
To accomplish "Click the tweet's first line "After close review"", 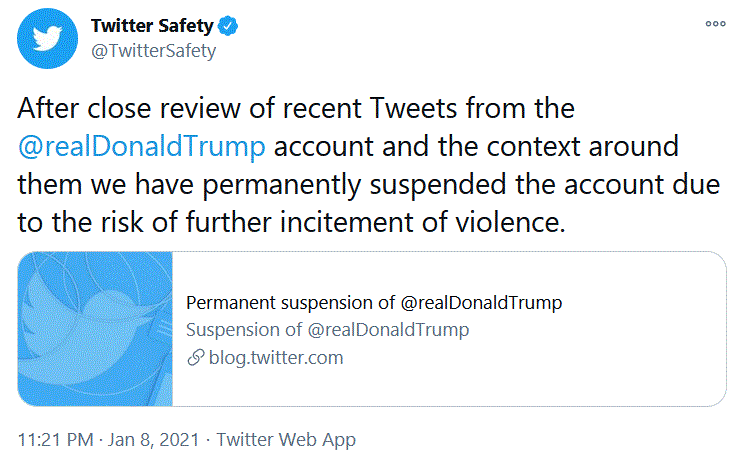I will [x=110, y=105].
